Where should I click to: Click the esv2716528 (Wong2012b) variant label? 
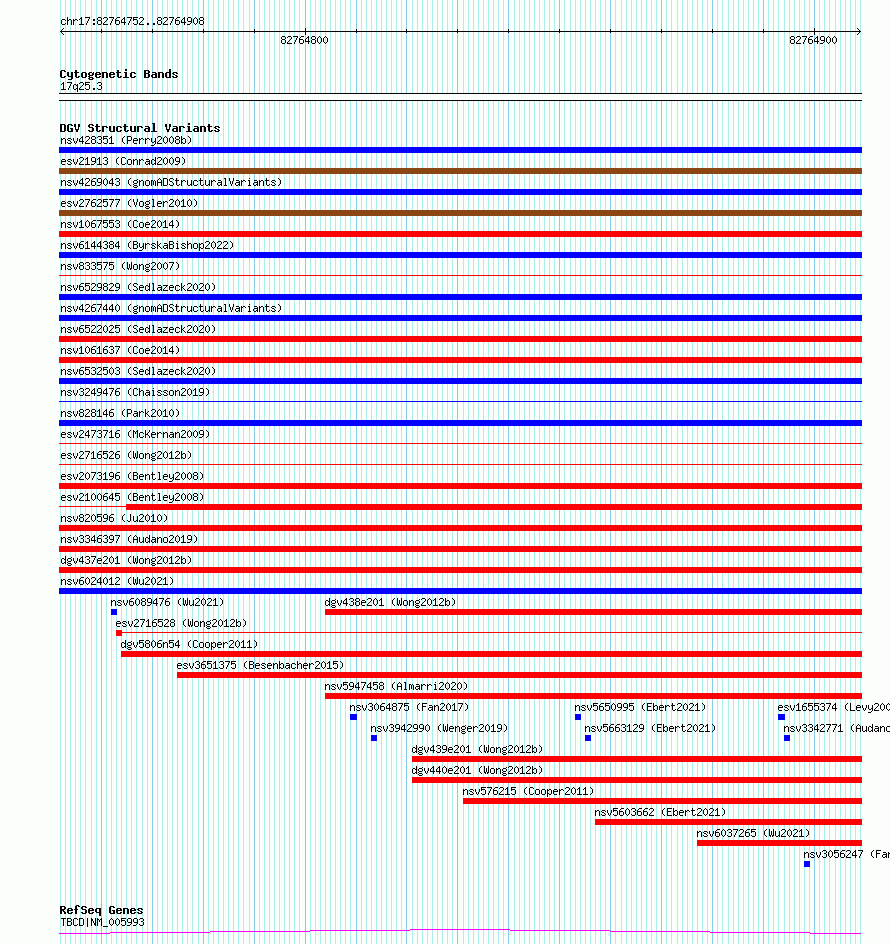coord(181,623)
